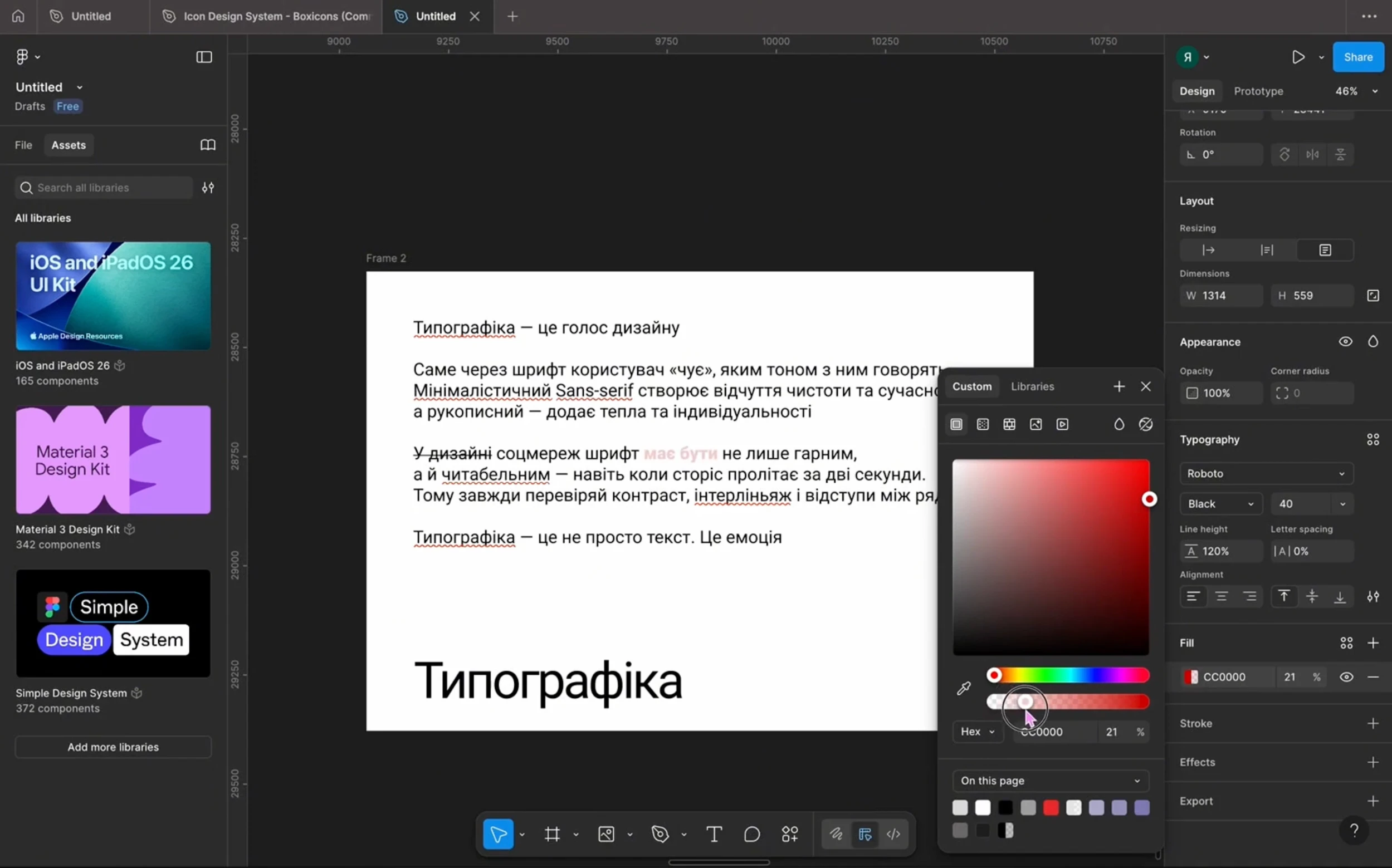Set text align center
Image resolution: width=1392 pixels, height=868 pixels.
point(1221,596)
